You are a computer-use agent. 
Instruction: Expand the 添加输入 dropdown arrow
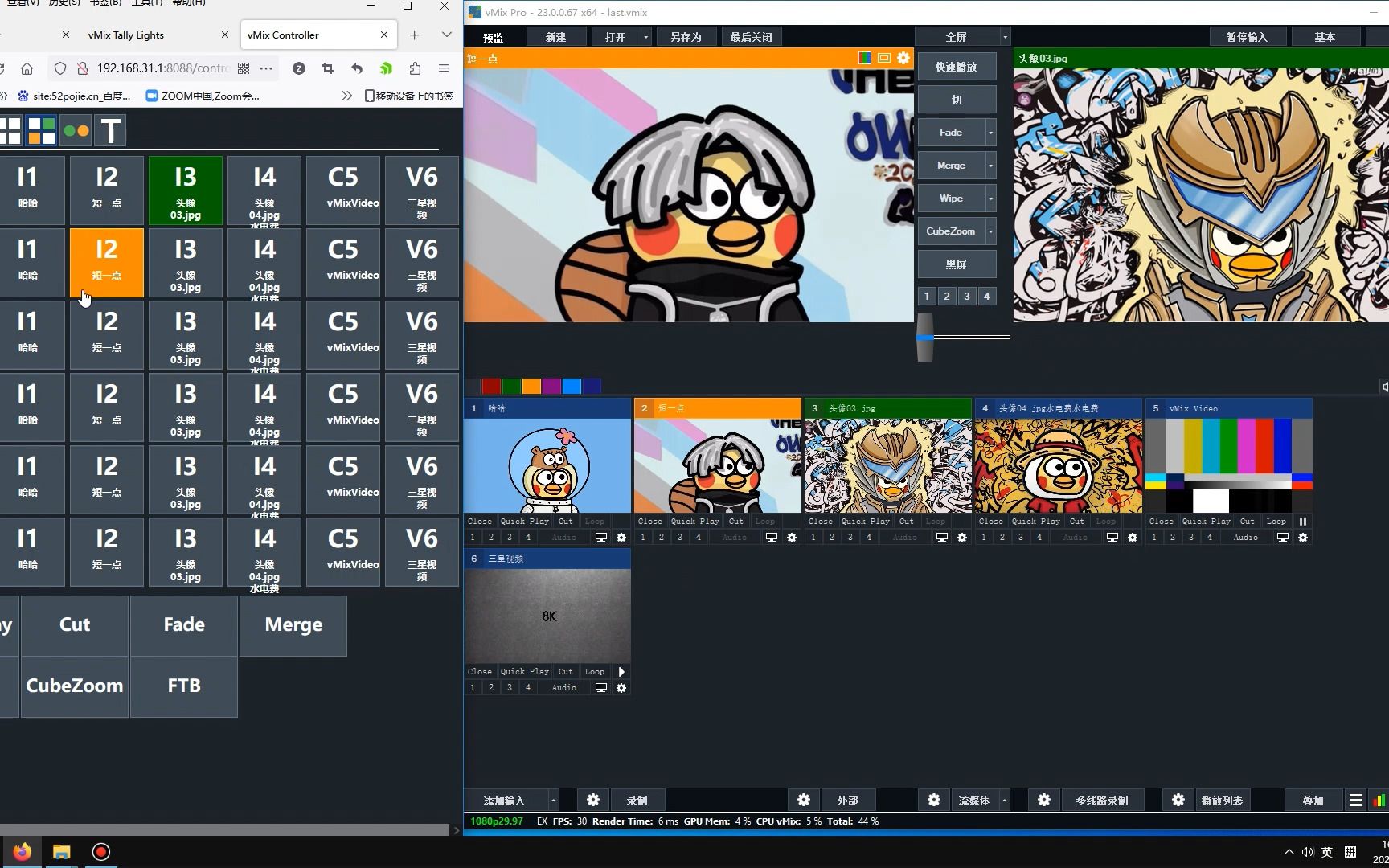pyautogui.click(x=553, y=800)
